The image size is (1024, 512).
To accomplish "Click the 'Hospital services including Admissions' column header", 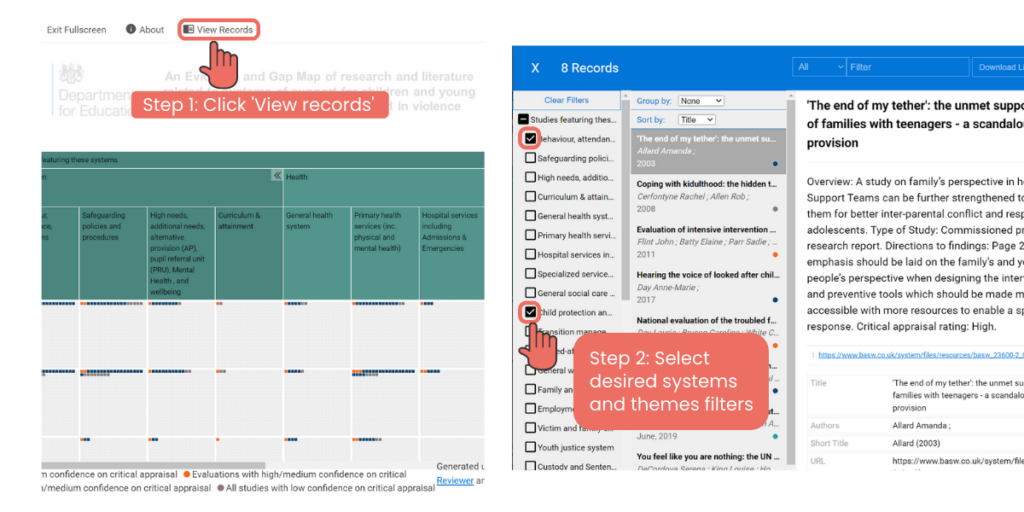I will tap(452, 253).
